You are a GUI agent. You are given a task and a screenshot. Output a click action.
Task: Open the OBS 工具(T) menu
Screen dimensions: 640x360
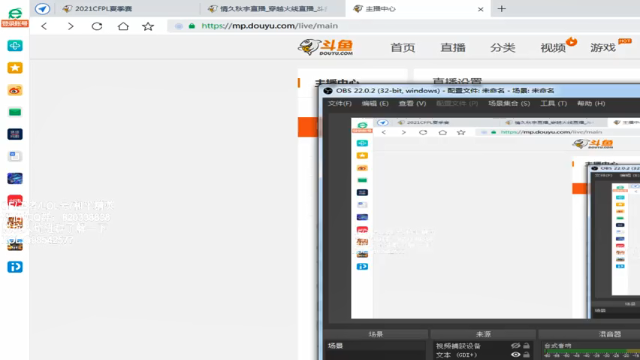point(553,104)
